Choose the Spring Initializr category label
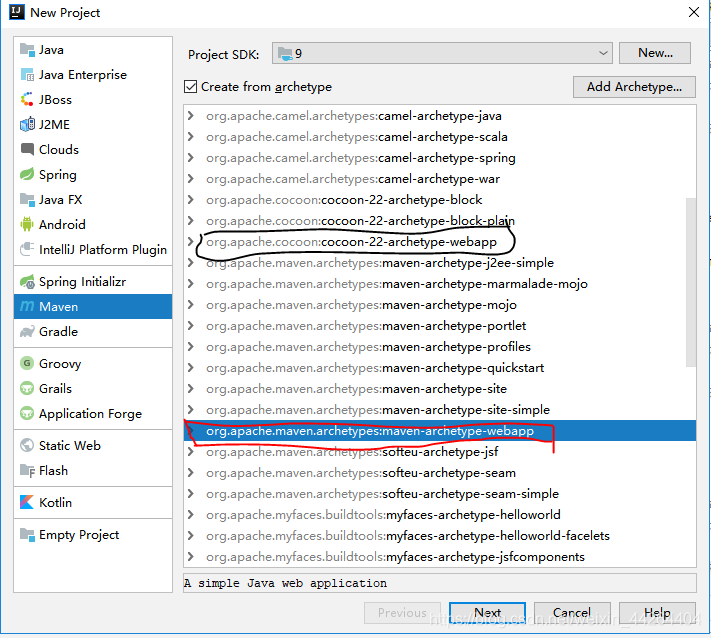Screen dimensions: 711x638 pos(83,282)
